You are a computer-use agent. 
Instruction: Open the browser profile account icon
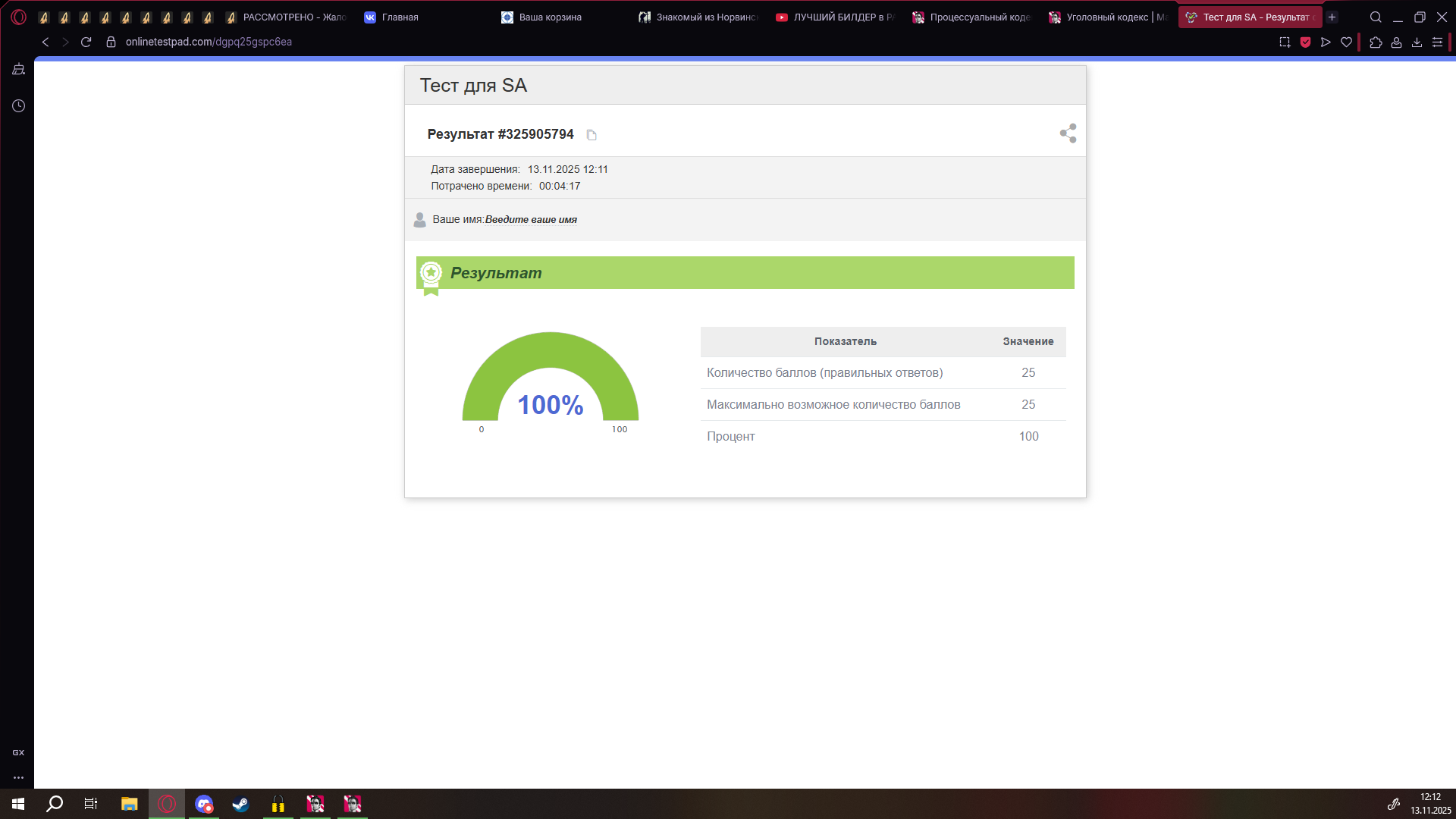[x=1396, y=42]
